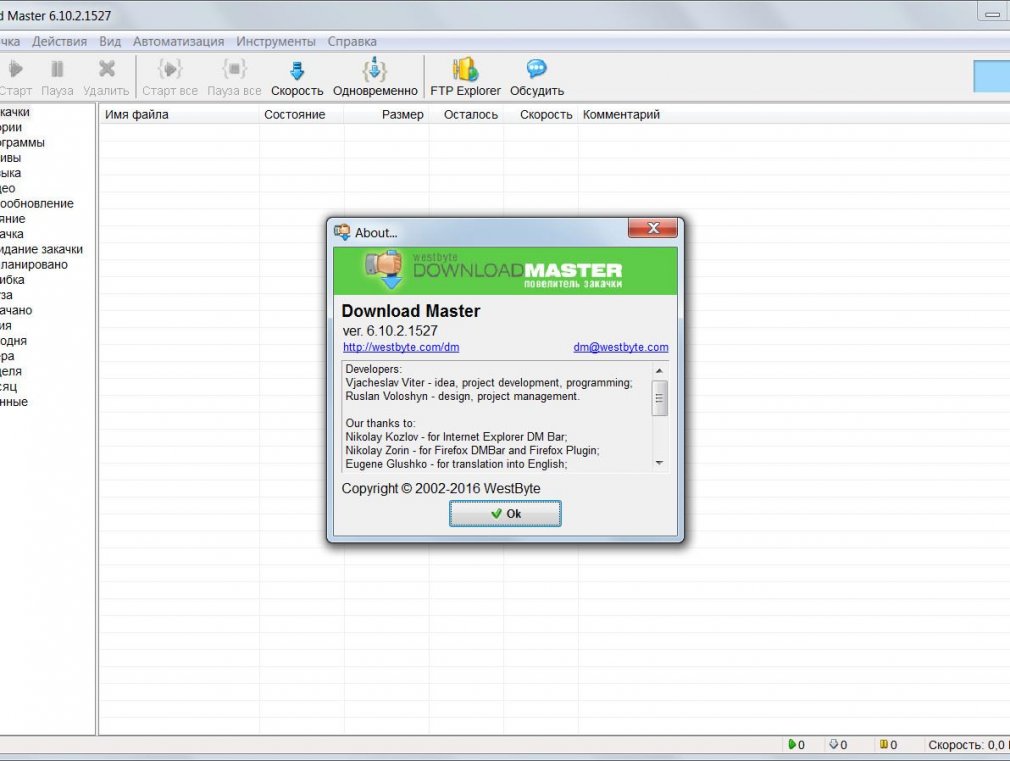Image resolution: width=1010 pixels, height=761 pixels.
Task: Click the Eugene Glushko credits line
Action: (456, 464)
